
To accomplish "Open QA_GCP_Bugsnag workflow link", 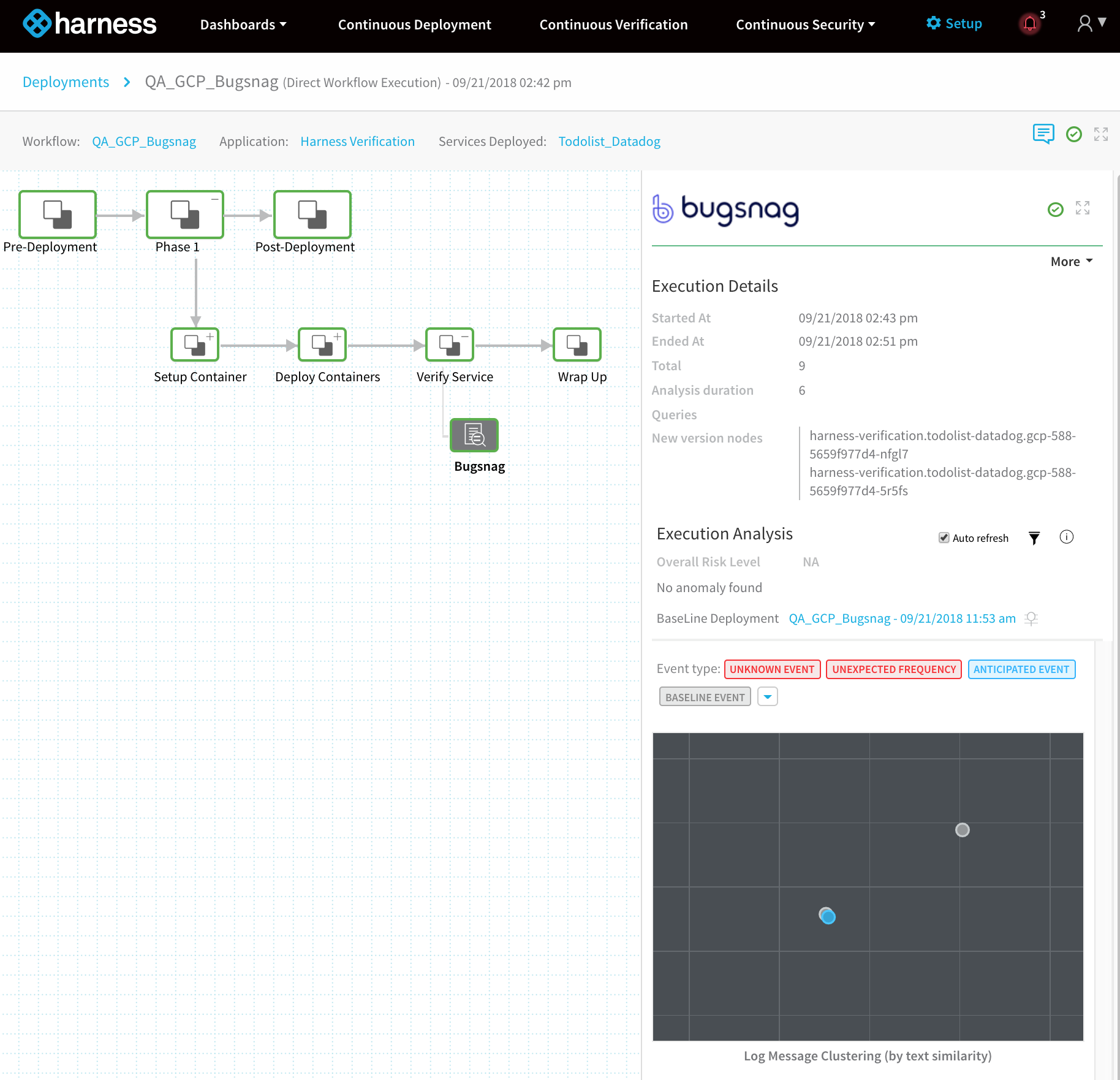I will 144,142.
